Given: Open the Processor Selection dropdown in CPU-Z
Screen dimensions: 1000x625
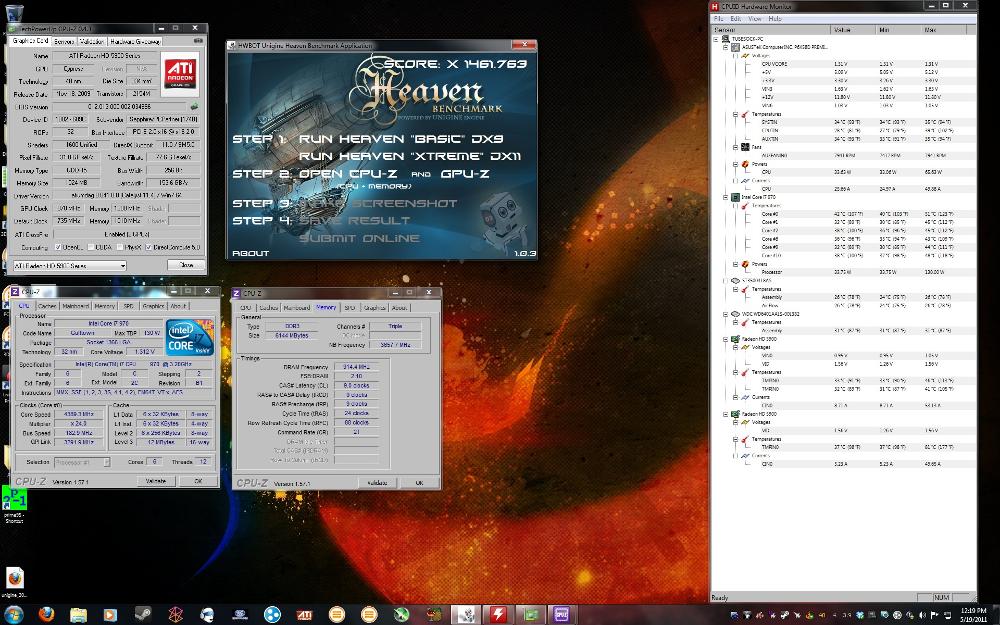Looking at the screenshot, I should (x=82, y=462).
